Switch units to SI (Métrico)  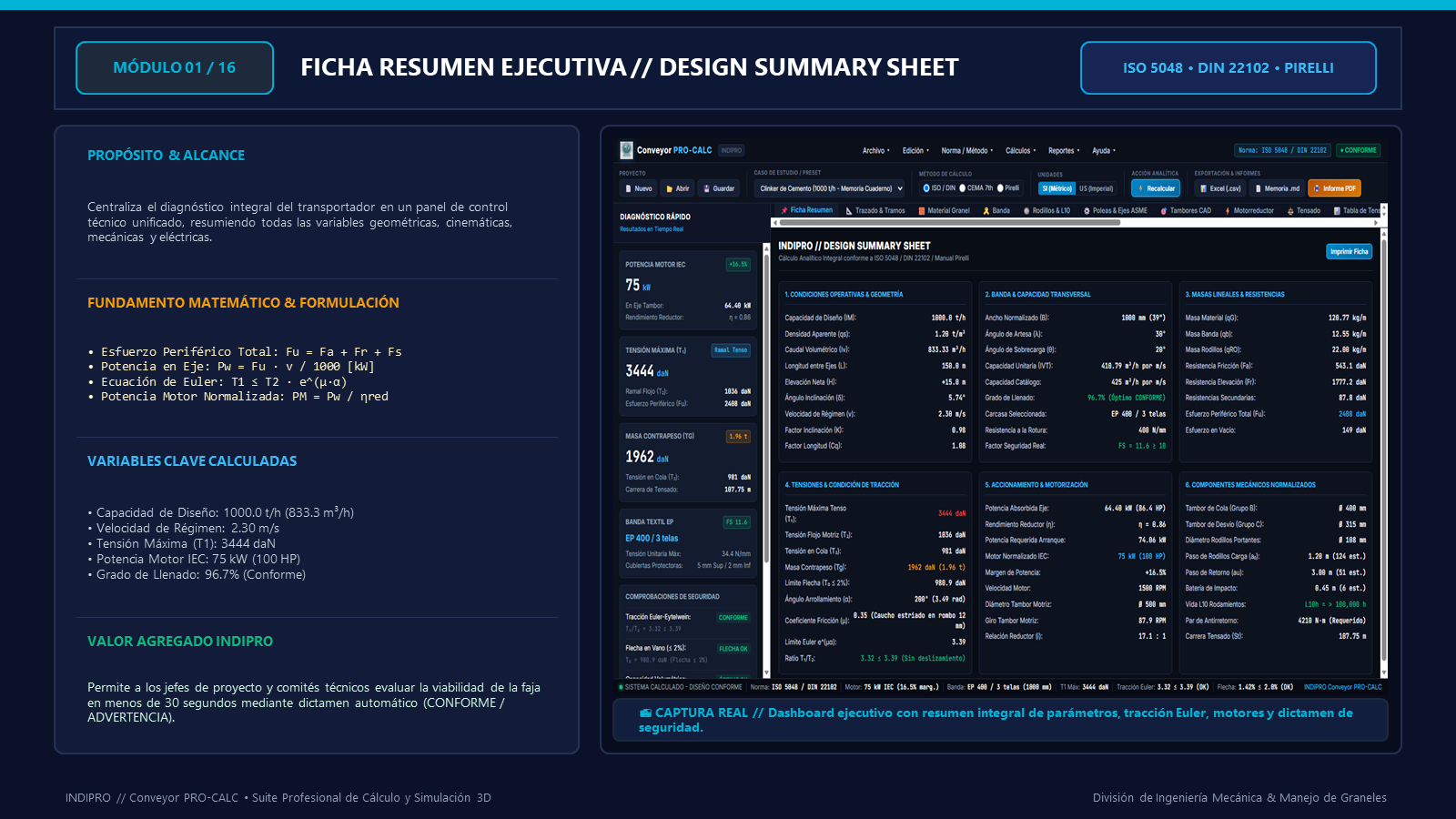pyautogui.click(x=1057, y=188)
